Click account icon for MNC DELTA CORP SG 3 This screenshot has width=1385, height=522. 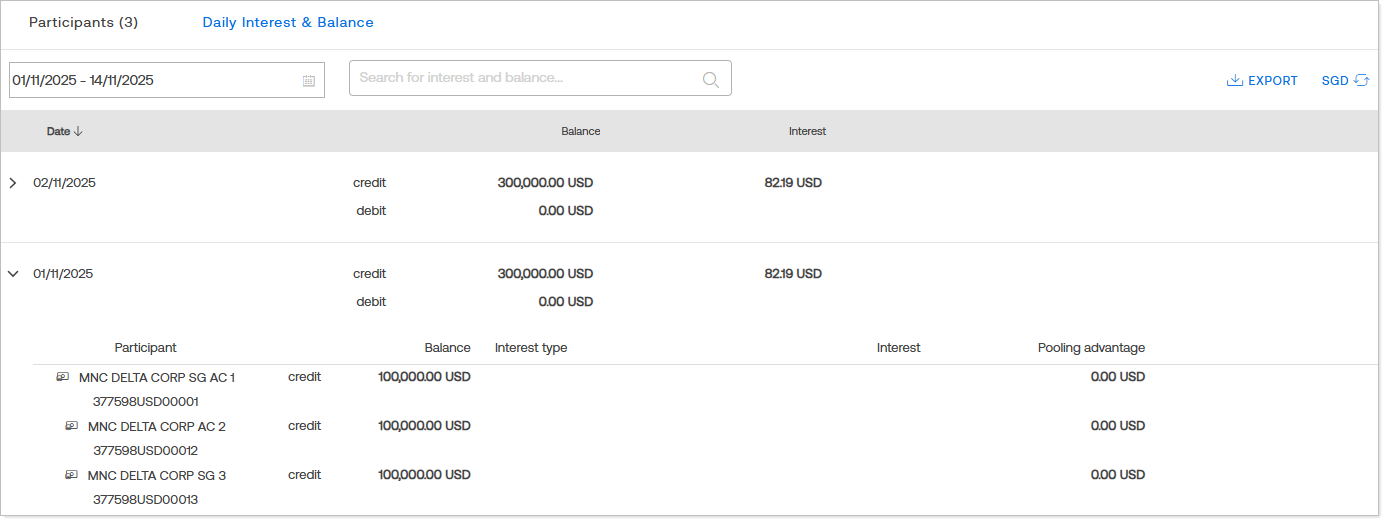pyautogui.click(x=71, y=475)
